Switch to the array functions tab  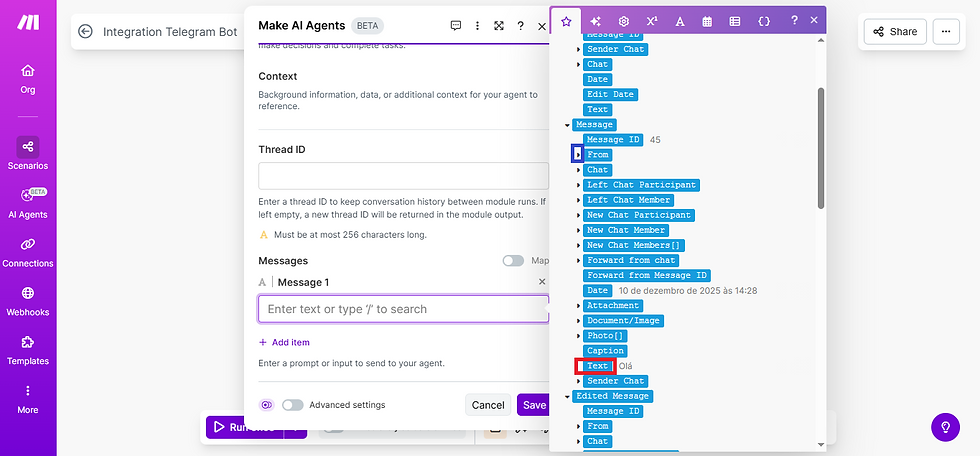click(x=735, y=21)
